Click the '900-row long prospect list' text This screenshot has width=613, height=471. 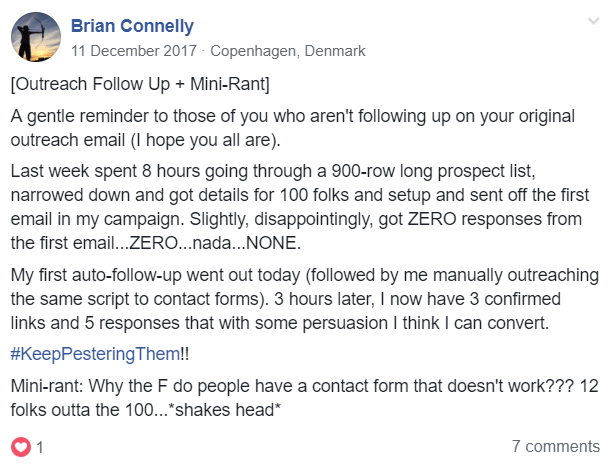433,171
